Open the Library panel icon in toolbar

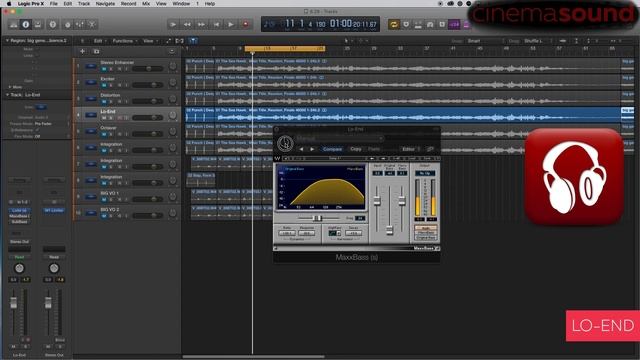(x=13, y=24)
